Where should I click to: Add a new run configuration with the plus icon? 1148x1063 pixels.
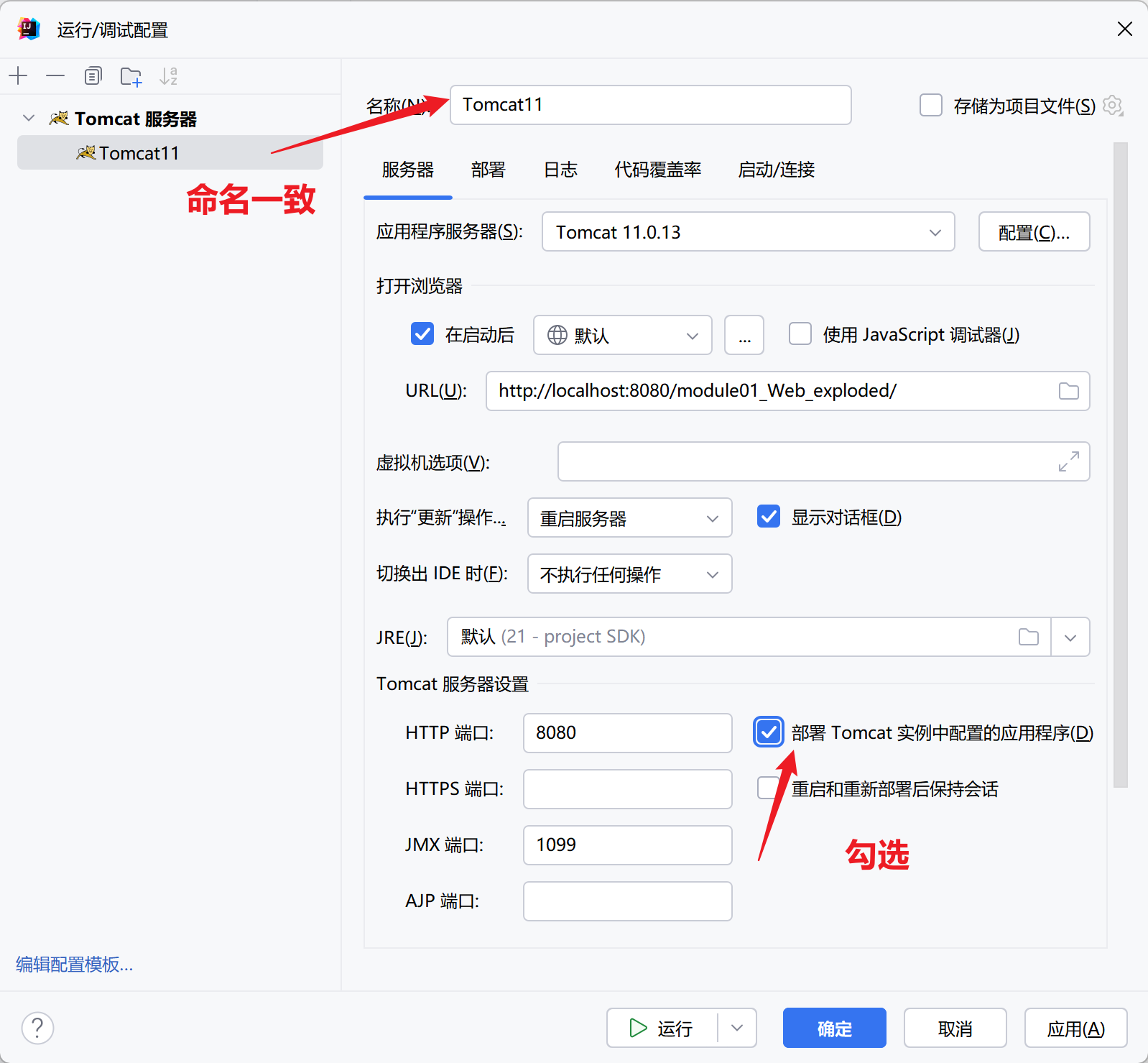18,75
